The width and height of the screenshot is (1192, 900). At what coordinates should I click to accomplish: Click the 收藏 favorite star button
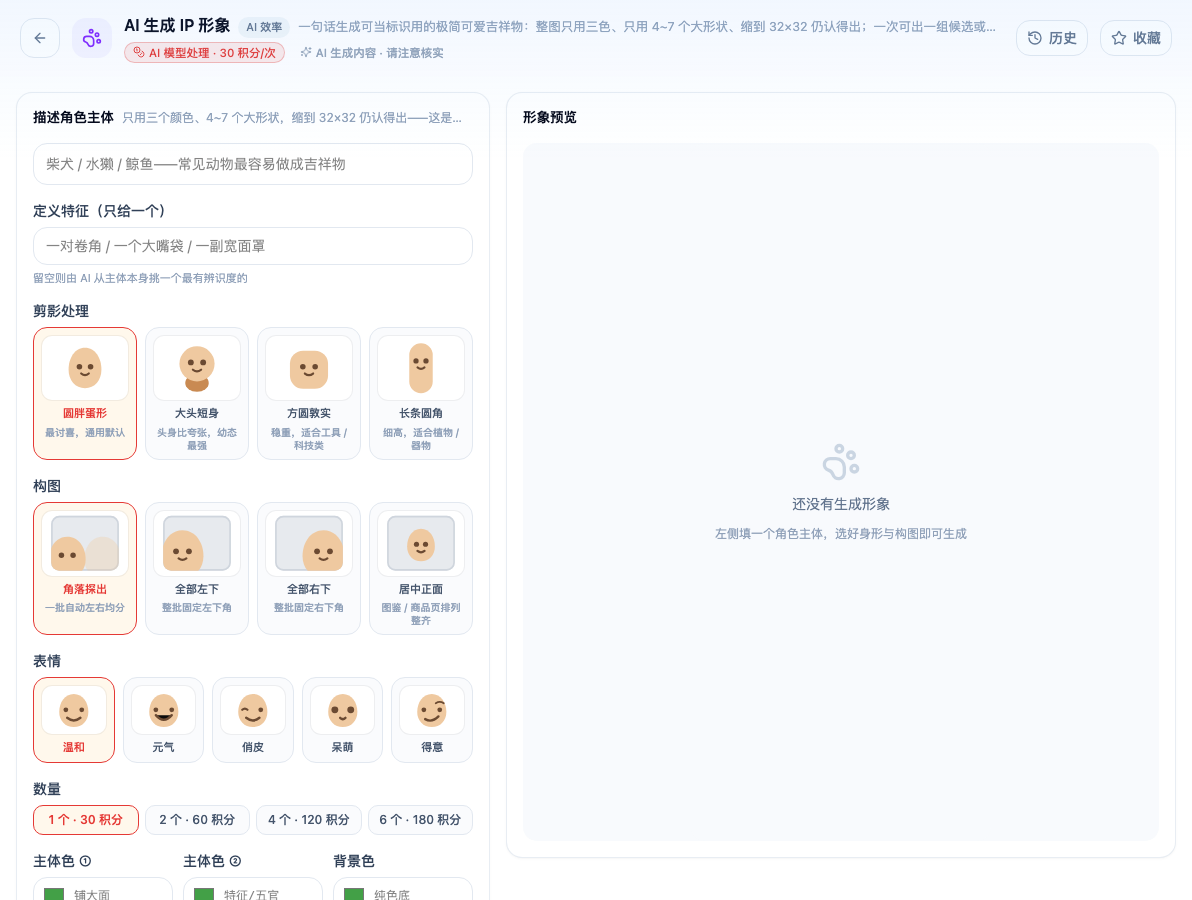tap(1136, 38)
